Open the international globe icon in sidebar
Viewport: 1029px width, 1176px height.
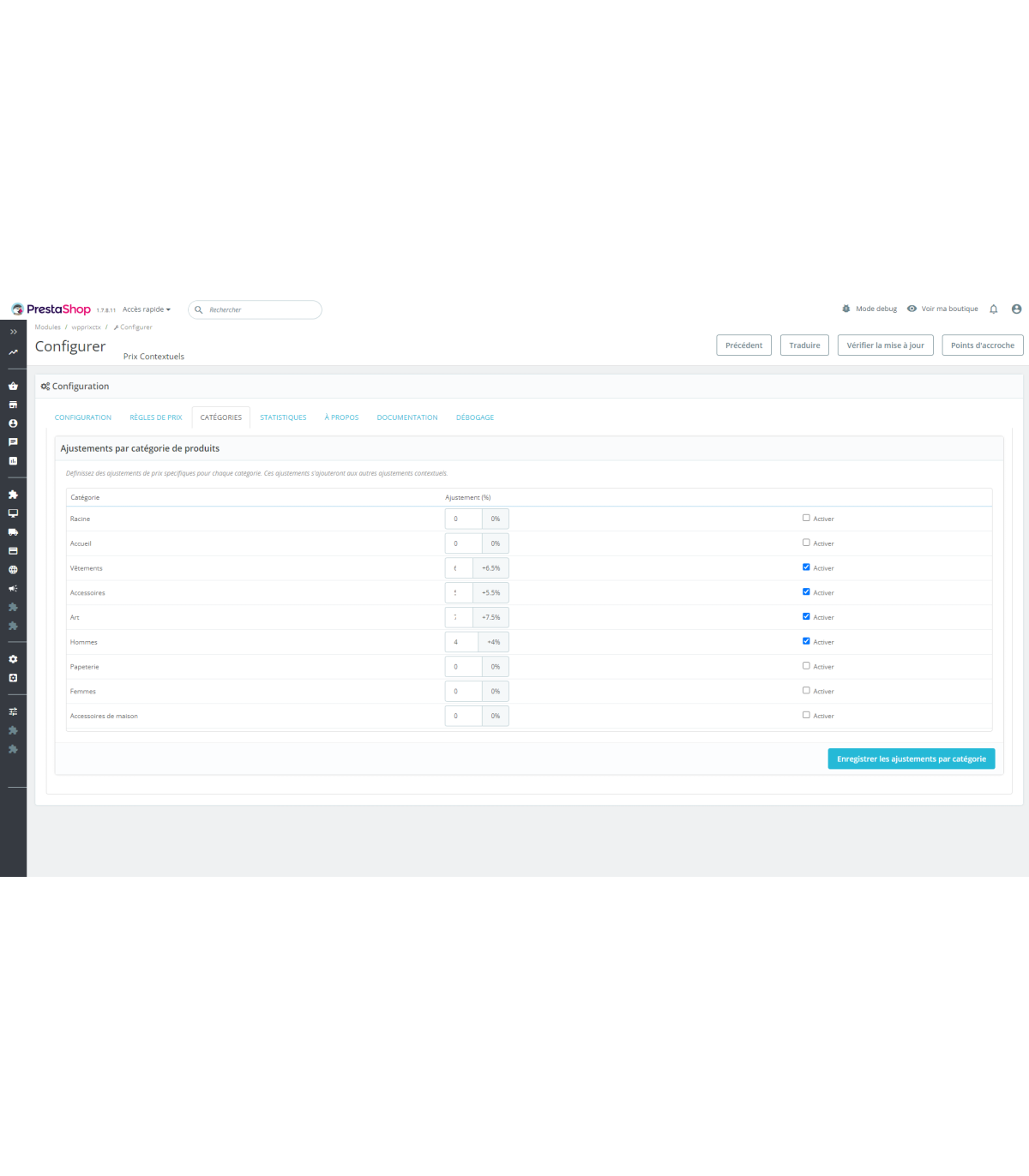click(13, 570)
